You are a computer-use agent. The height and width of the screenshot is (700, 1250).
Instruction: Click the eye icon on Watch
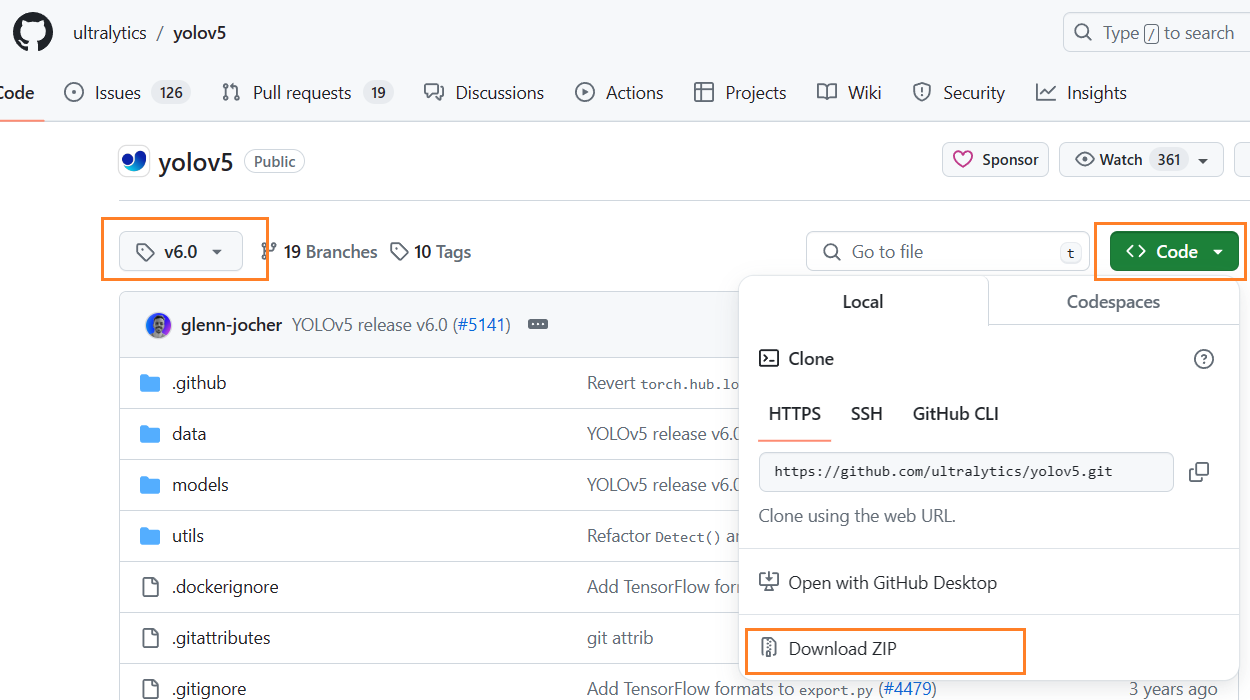(1084, 160)
